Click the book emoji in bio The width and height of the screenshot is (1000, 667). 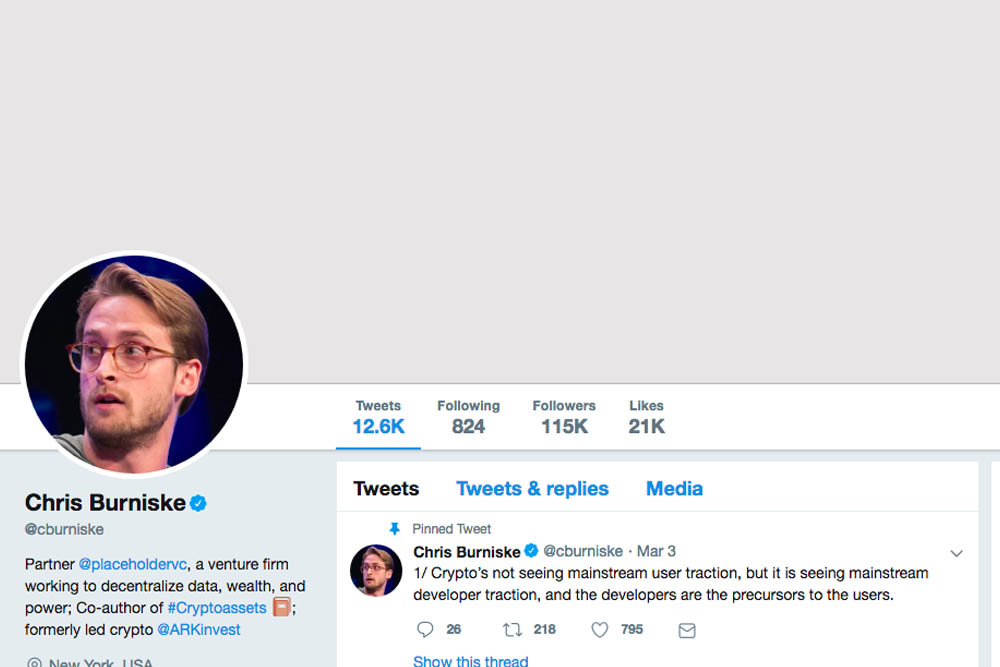click(x=281, y=607)
